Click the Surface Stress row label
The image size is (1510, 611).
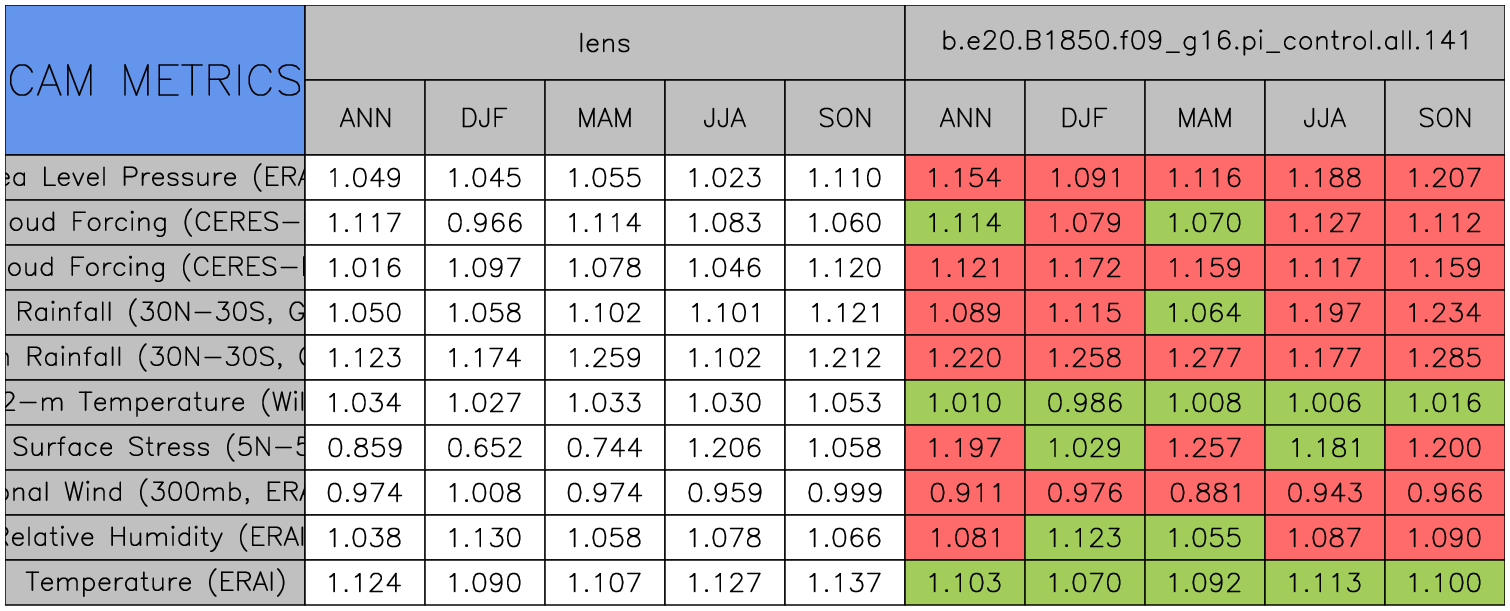[x=154, y=448]
